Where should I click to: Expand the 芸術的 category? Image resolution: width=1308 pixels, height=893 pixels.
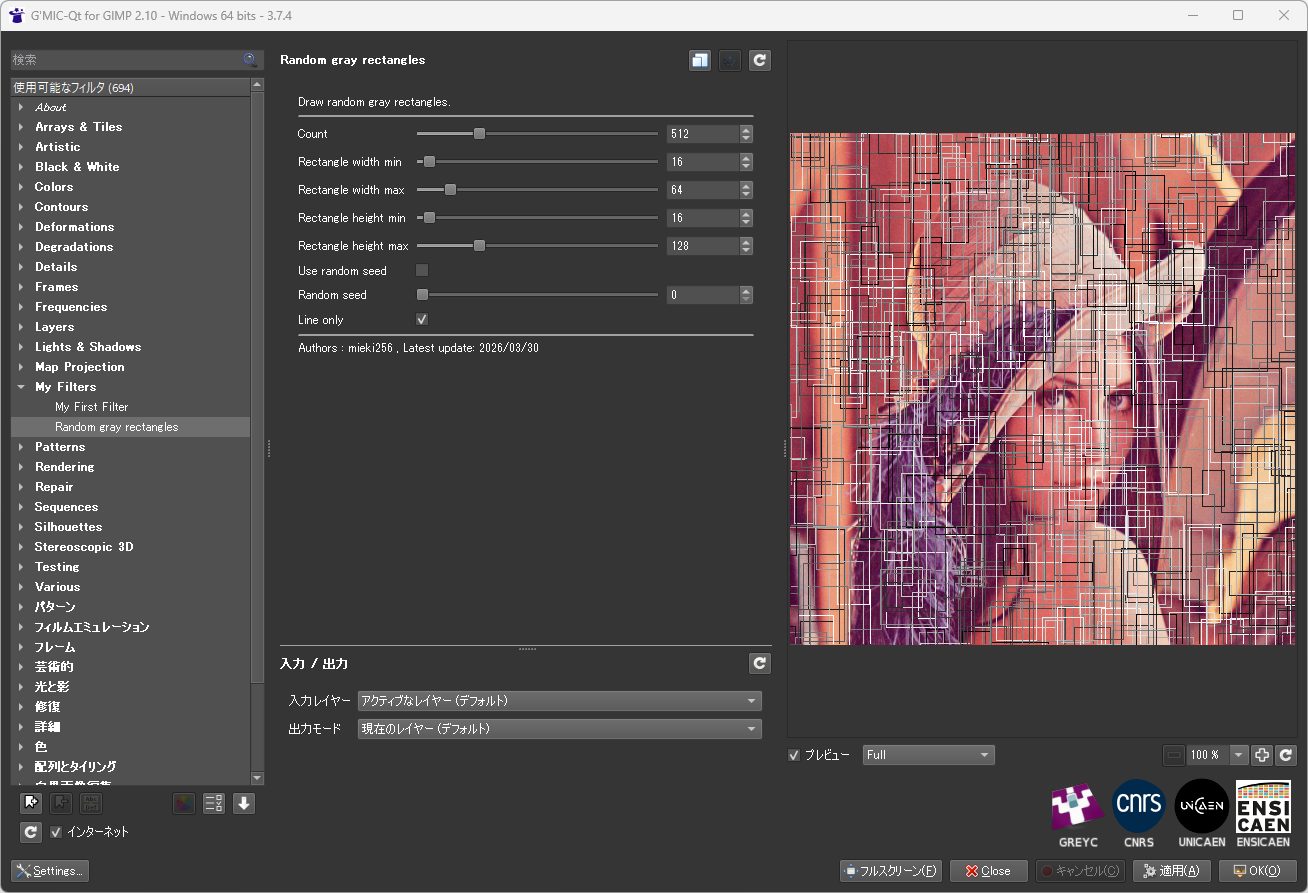coord(21,667)
